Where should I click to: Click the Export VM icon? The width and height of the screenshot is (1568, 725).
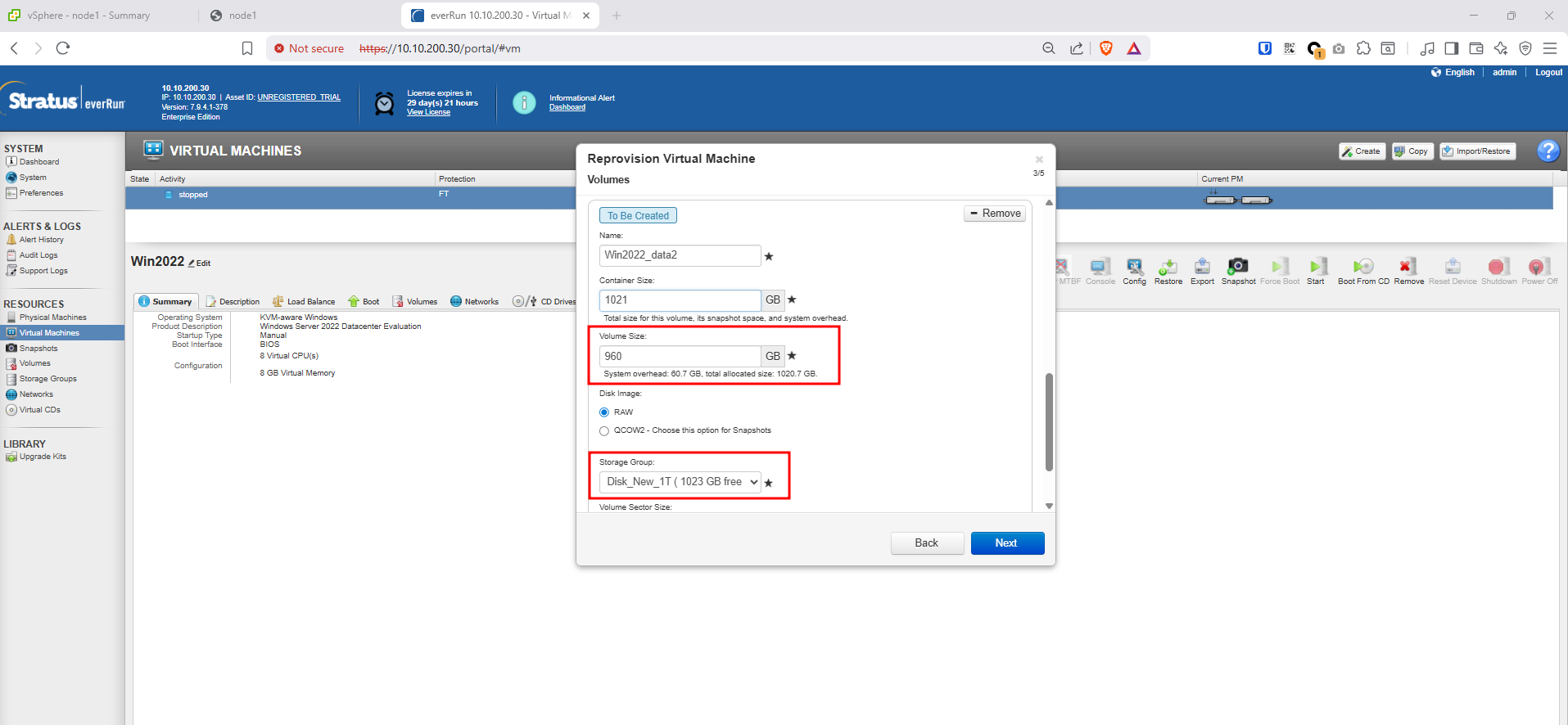(x=1202, y=267)
